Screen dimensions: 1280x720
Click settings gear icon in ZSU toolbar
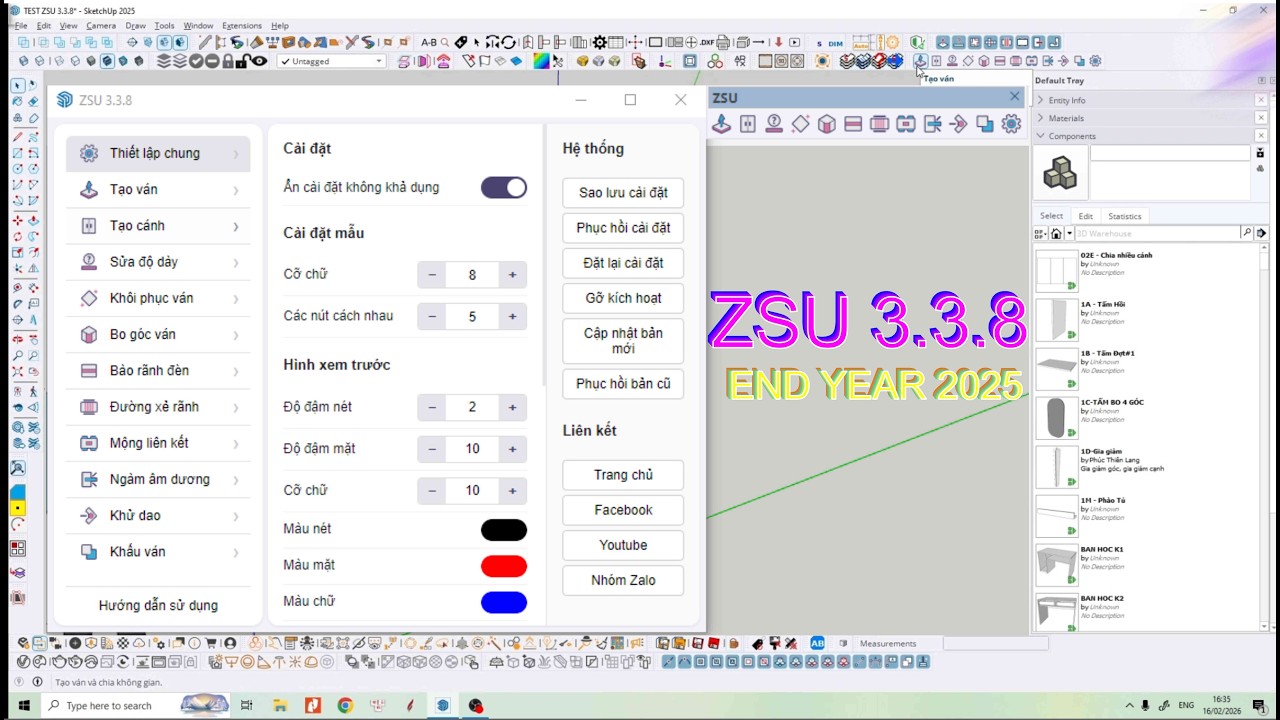(x=1011, y=124)
